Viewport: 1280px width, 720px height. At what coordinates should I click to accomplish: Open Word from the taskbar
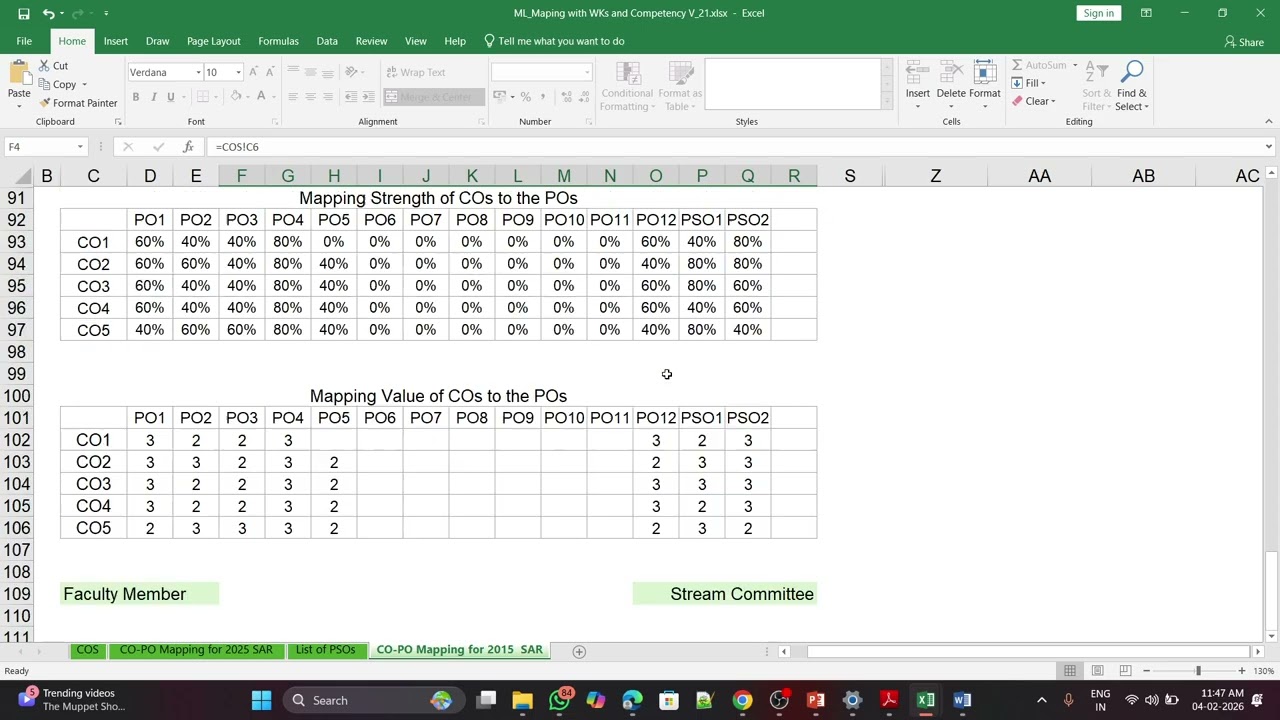962,700
